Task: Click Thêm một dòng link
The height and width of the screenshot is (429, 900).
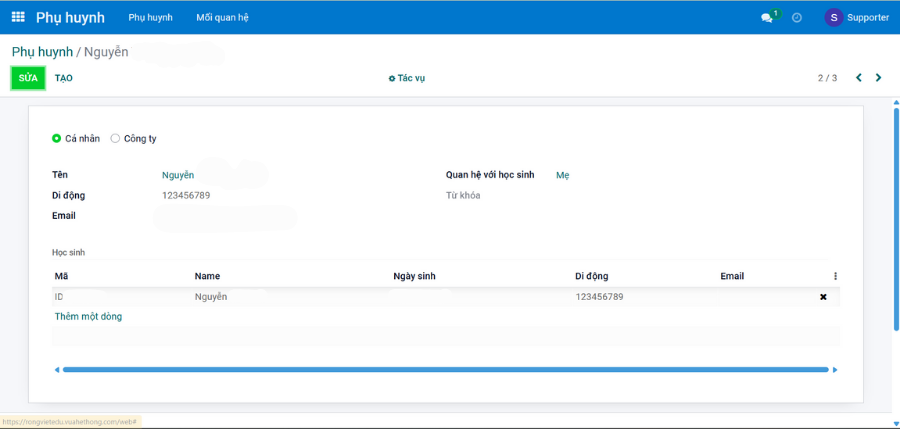Action: coord(88,316)
